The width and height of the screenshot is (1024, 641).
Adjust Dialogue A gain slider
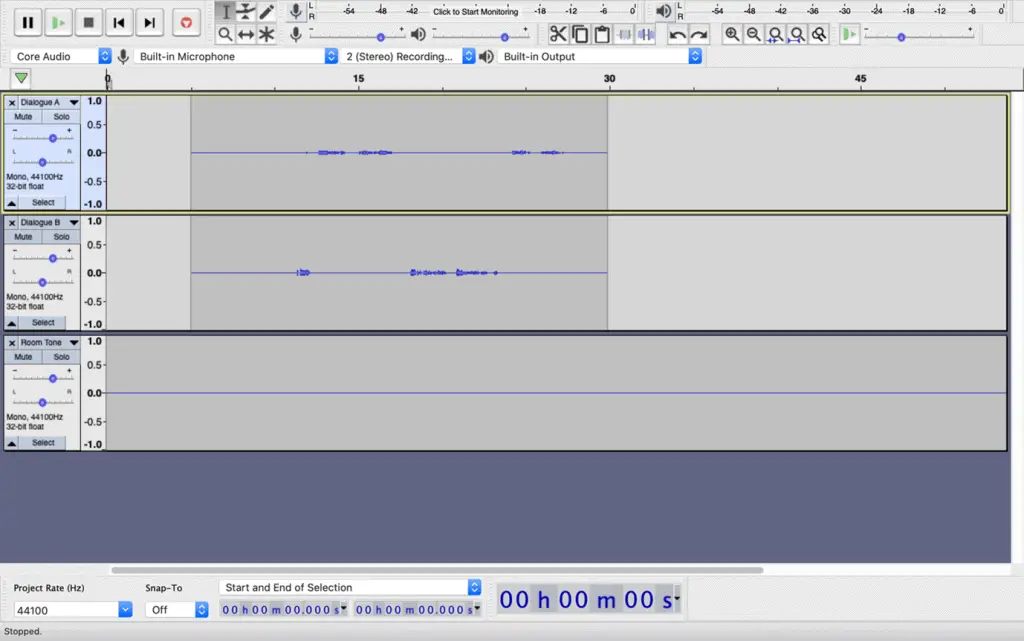53,138
